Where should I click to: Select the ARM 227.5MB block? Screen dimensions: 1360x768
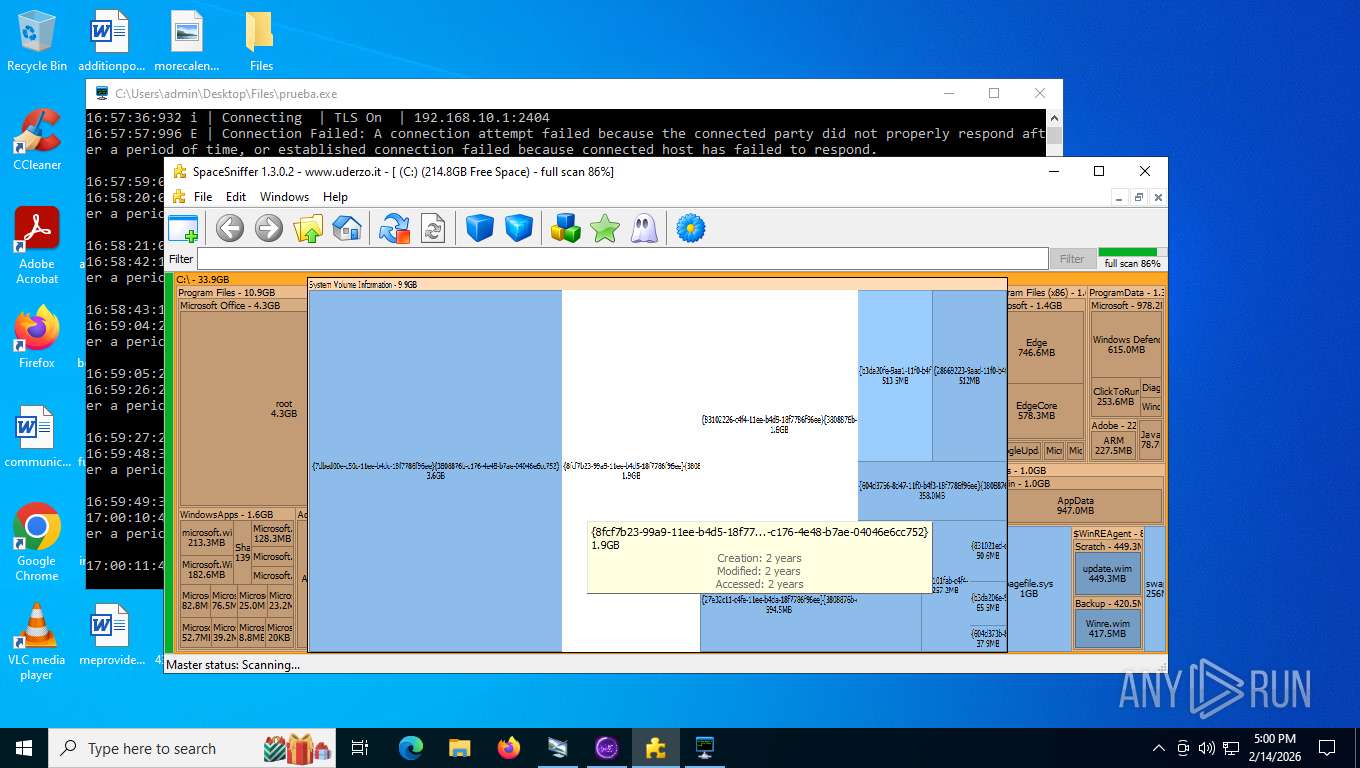click(x=1113, y=445)
